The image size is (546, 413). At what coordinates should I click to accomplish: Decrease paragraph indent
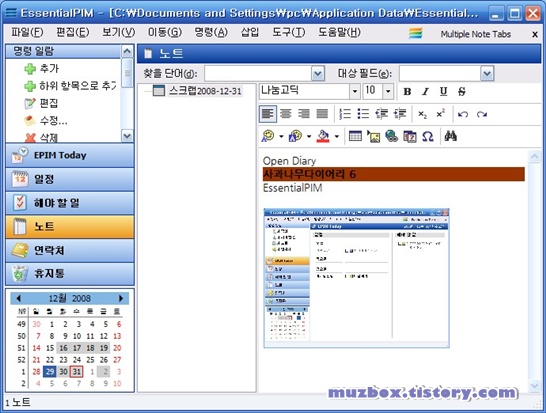pyautogui.click(x=382, y=114)
